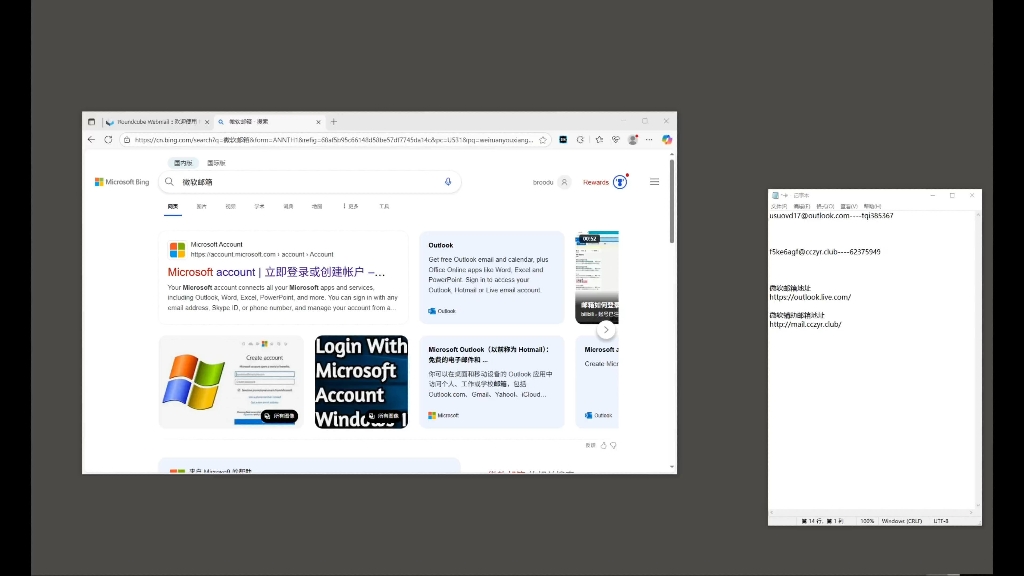Click the outlook.com account line in Notepad
Image resolution: width=1024 pixels, height=576 pixels.
point(831,216)
